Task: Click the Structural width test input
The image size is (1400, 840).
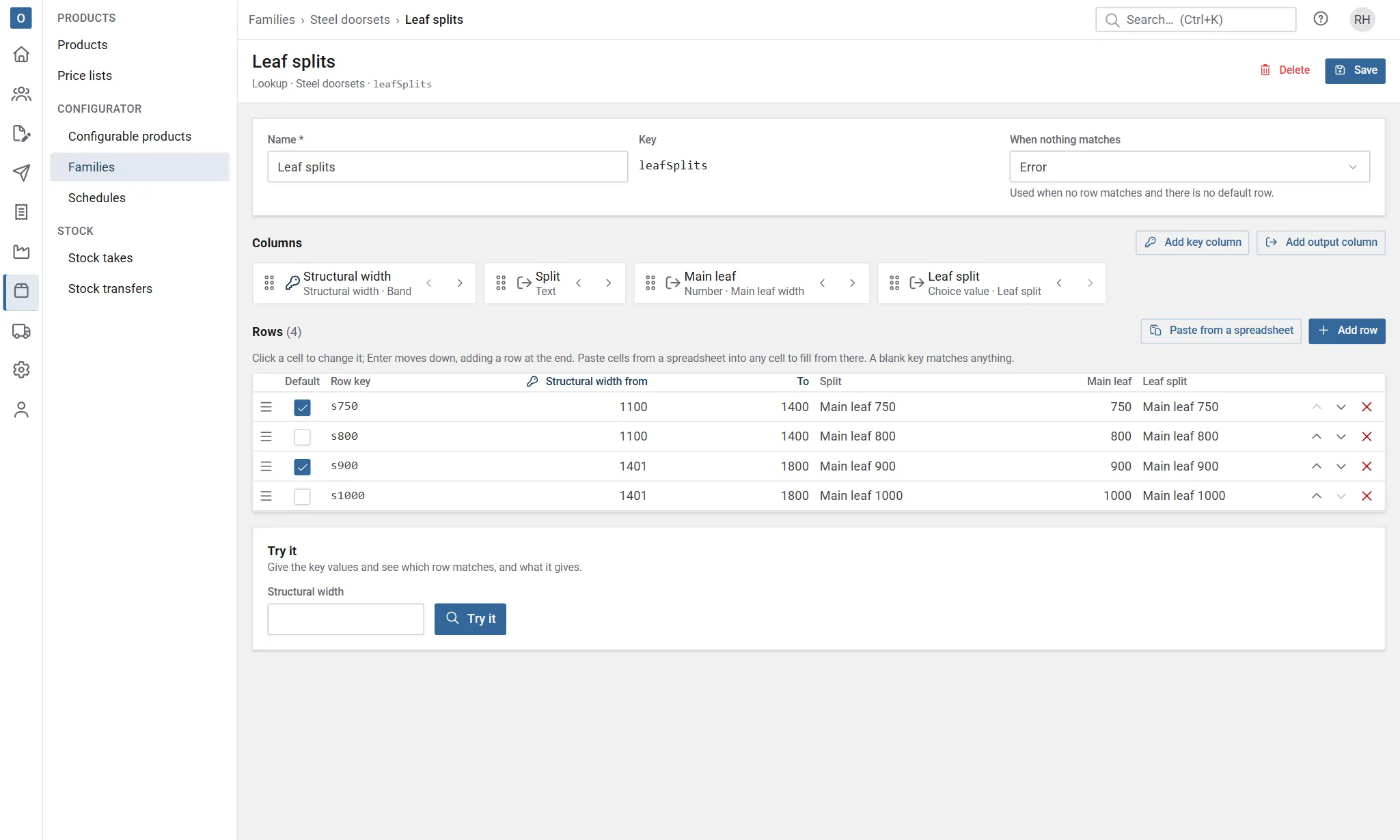Action: pos(346,619)
